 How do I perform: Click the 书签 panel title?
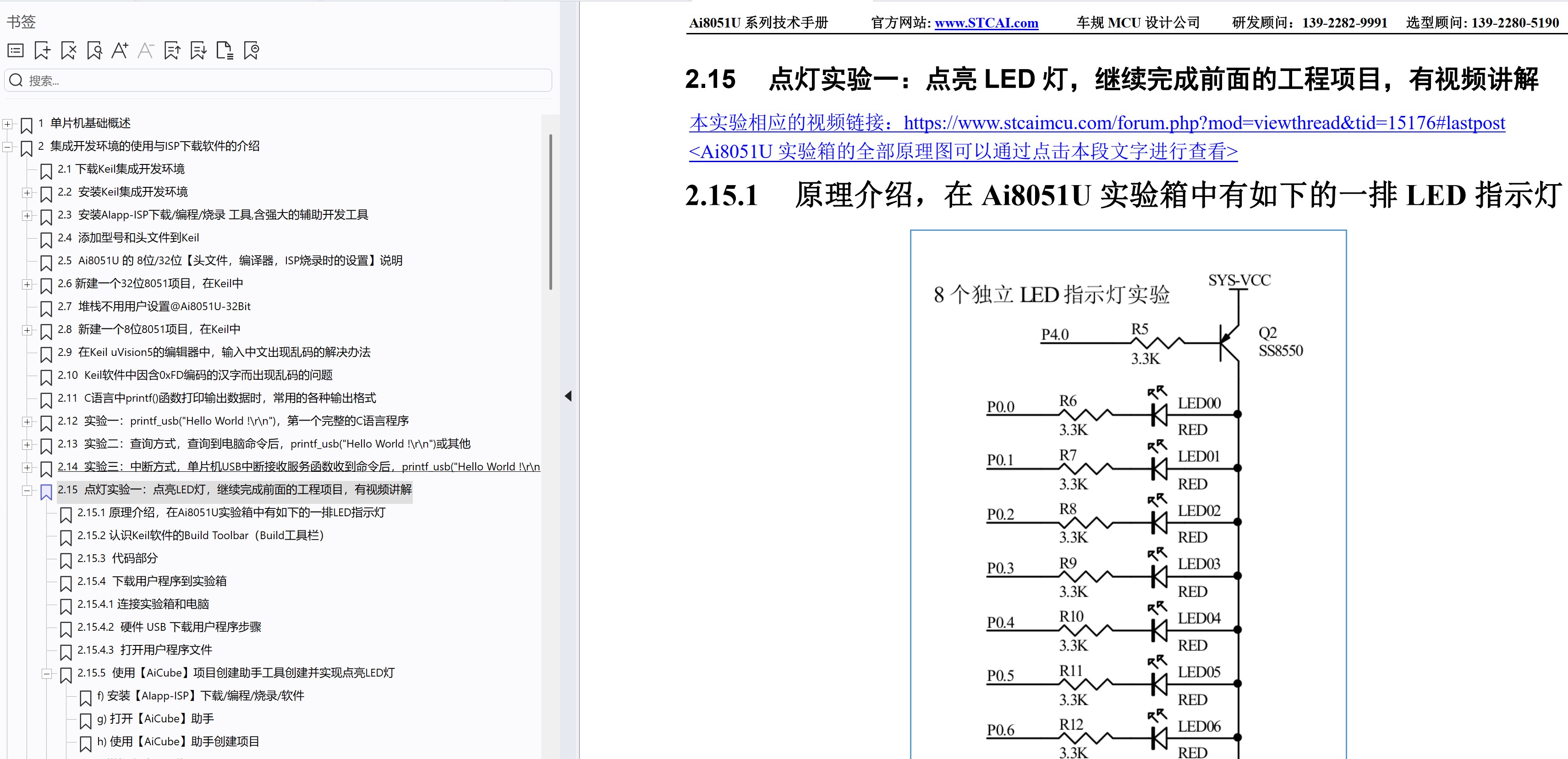pos(21,22)
